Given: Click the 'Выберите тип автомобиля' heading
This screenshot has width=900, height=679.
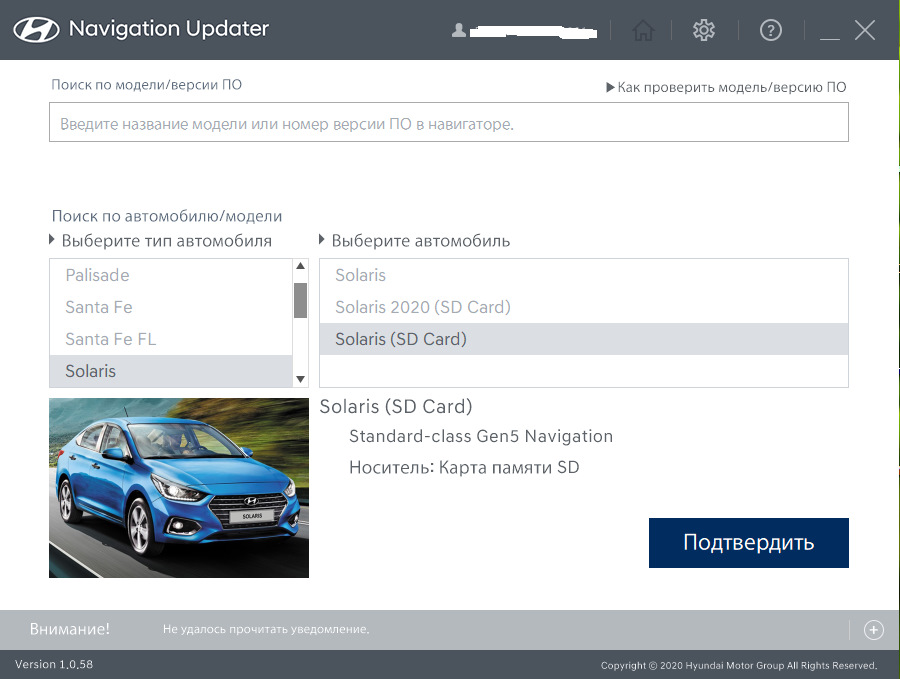Looking at the screenshot, I should tap(166, 240).
